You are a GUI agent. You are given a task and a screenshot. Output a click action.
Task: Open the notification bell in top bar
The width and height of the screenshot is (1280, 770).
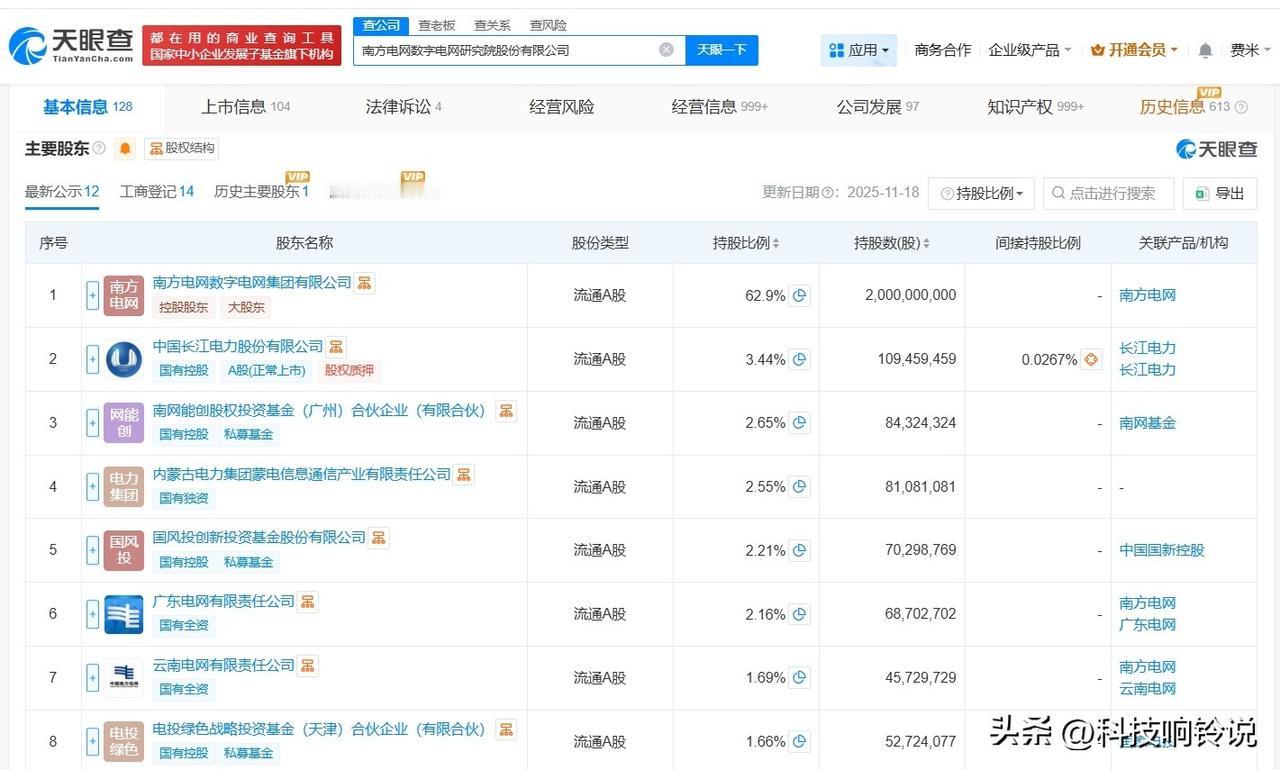(1205, 50)
